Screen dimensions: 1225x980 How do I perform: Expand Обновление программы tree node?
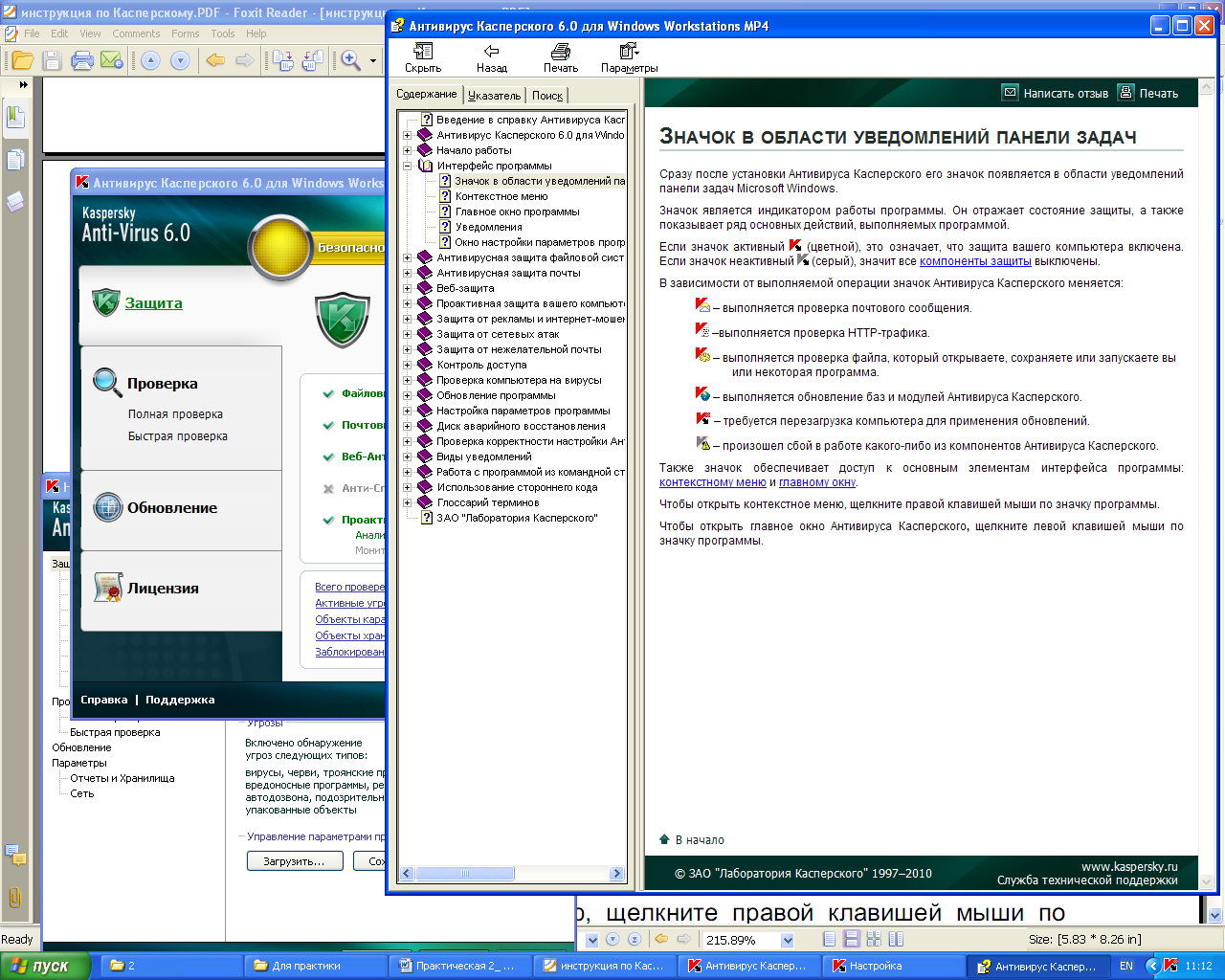click(x=407, y=395)
